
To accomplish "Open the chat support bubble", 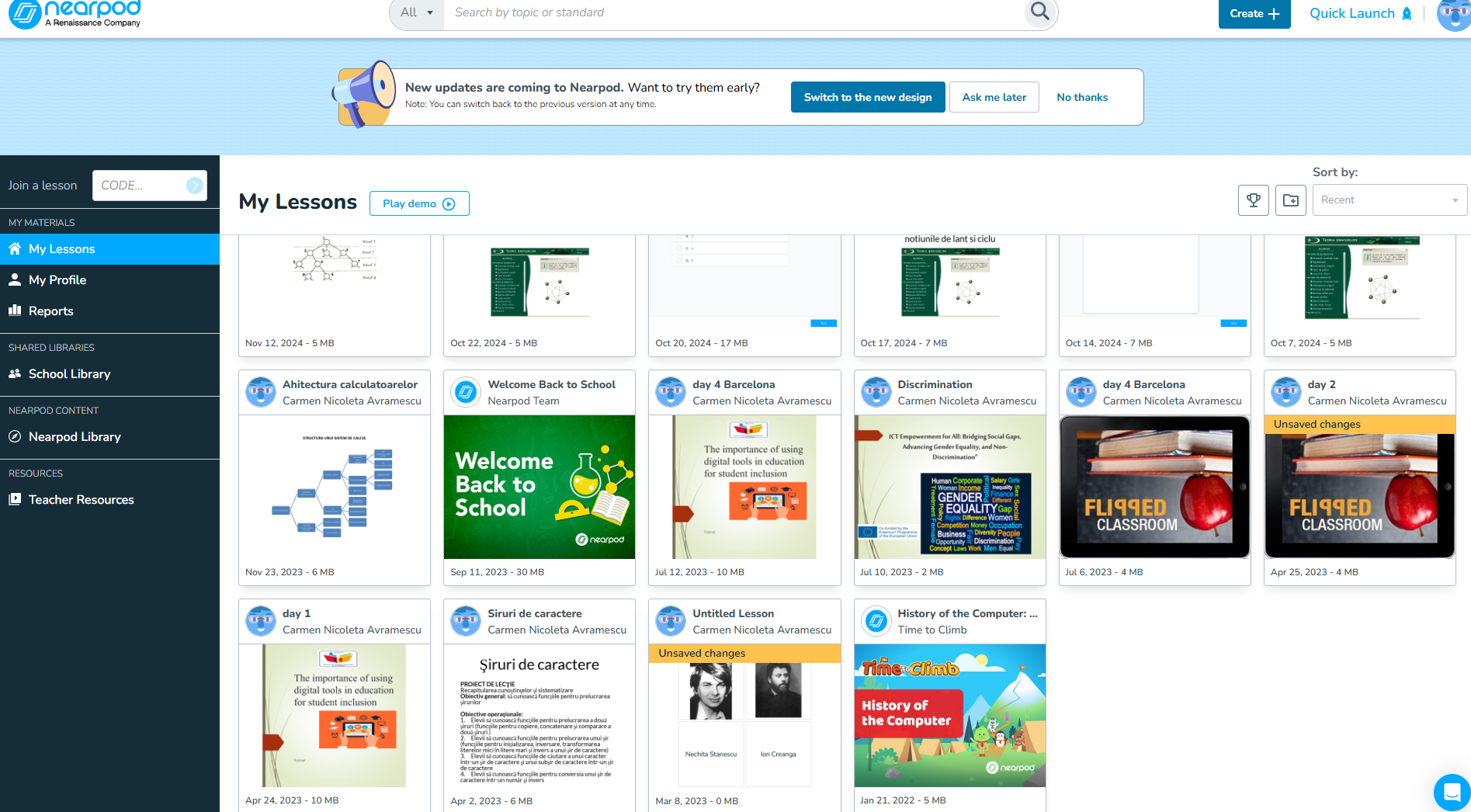I will (1450, 792).
